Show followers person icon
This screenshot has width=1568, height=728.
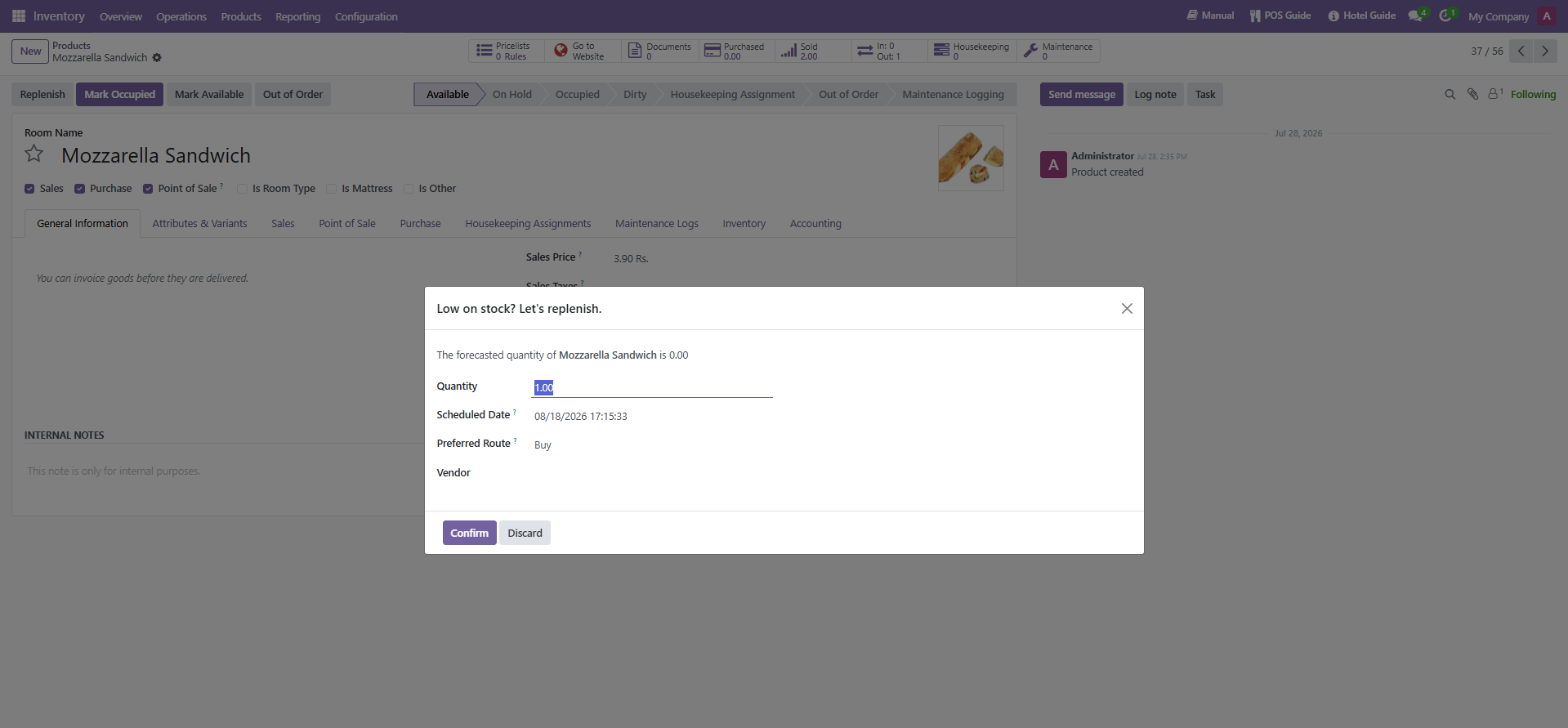pyautogui.click(x=1494, y=94)
